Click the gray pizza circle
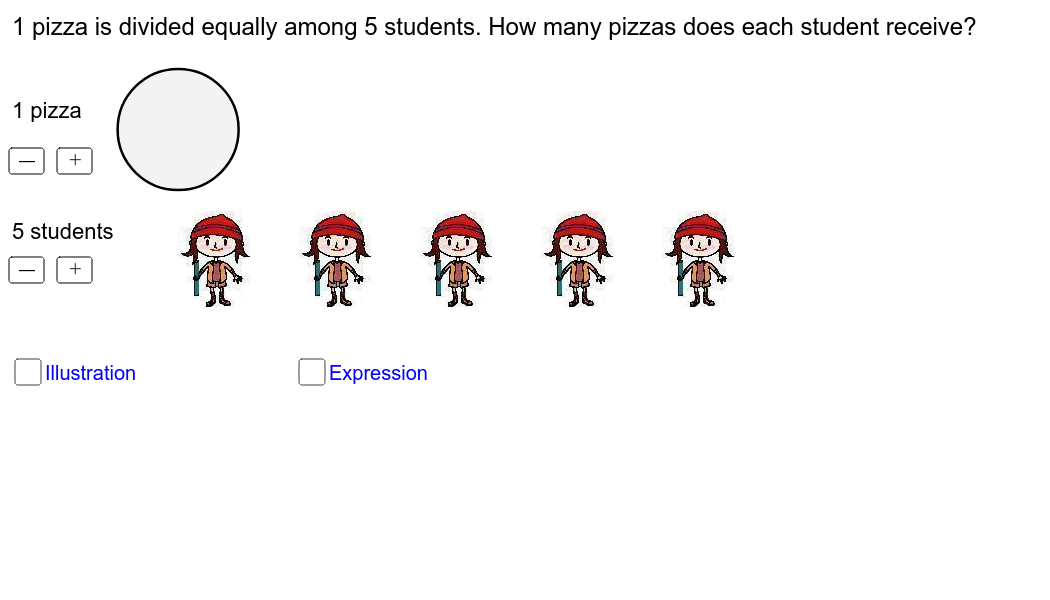Screen dimensions: 1050x600 tap(178, 129)
